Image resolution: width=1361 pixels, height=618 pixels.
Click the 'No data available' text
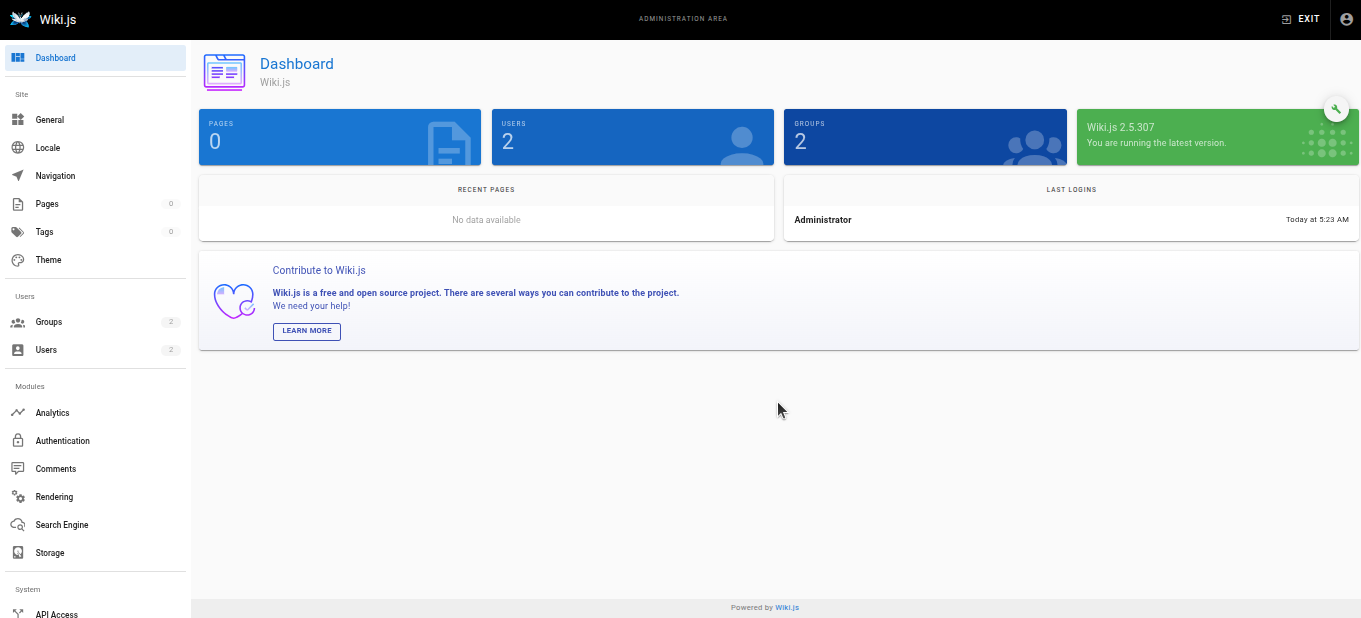click(486, 220)
